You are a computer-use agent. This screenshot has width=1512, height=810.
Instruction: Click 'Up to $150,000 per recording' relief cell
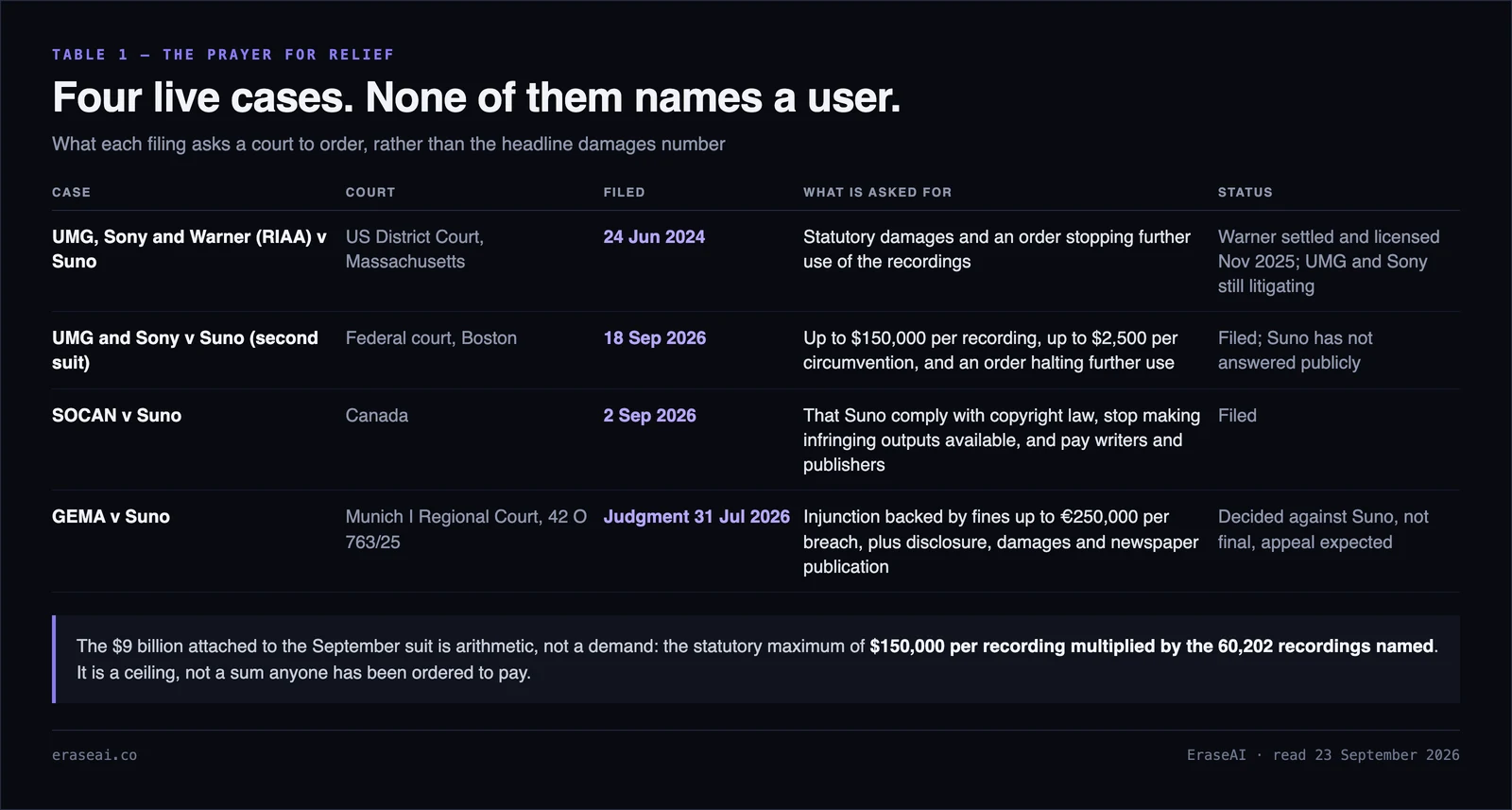[990, 350]
